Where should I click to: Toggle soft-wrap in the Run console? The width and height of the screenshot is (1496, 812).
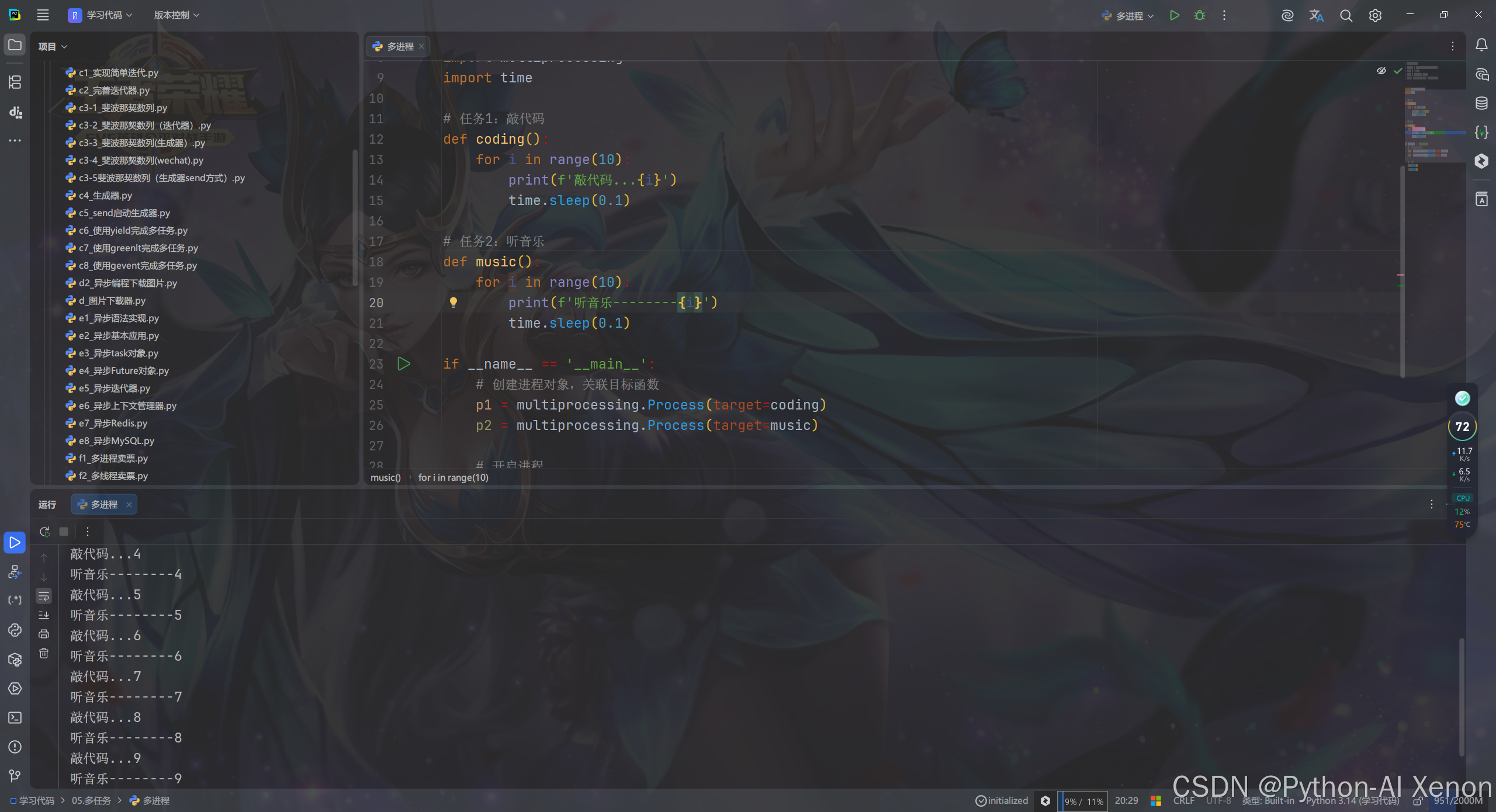coord(44,596)
